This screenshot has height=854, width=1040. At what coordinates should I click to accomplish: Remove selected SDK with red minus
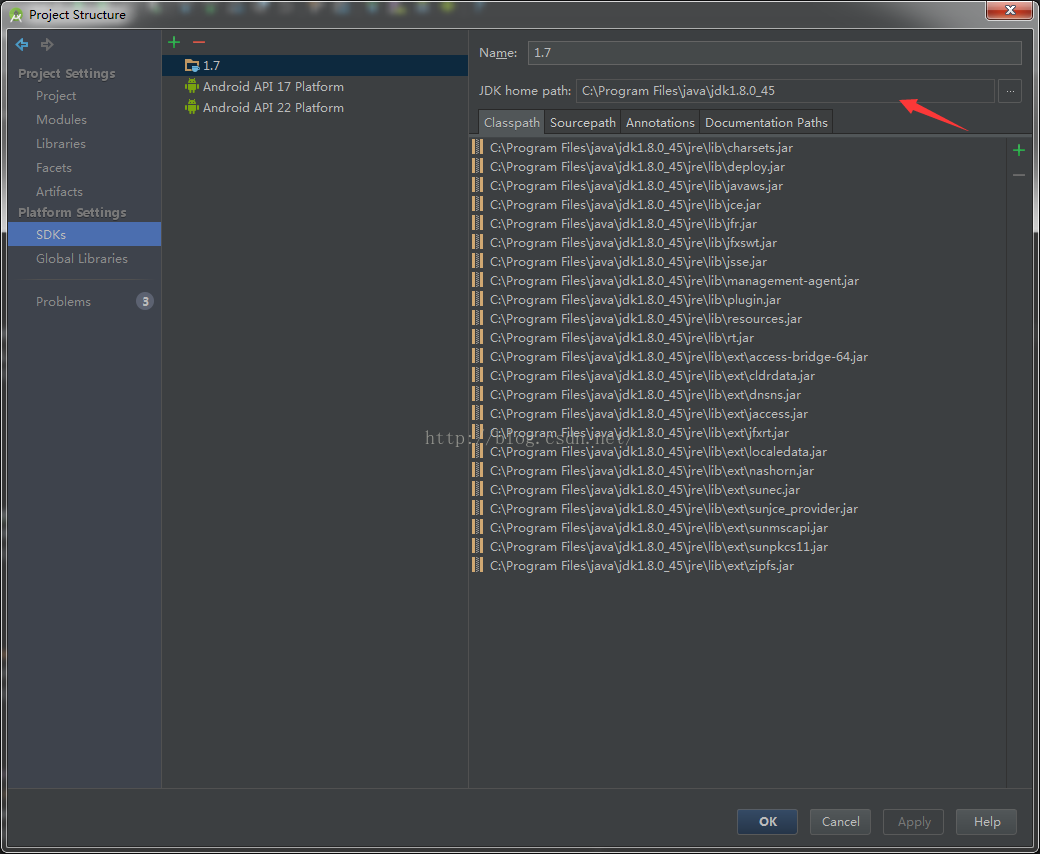click(199, 42)
